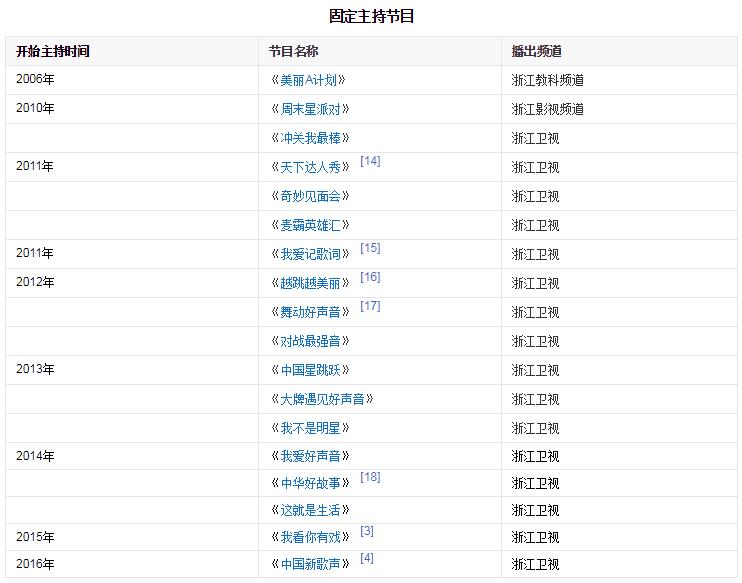
Task: Open the 《舞动好声音》 link
Action: point(310,312)
